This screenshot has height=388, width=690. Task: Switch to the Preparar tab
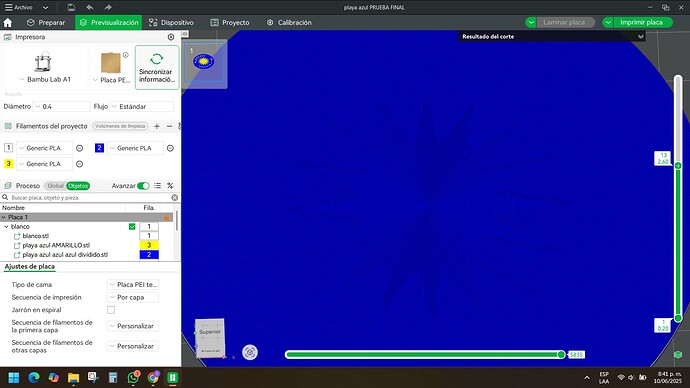[x=46, y=22]
